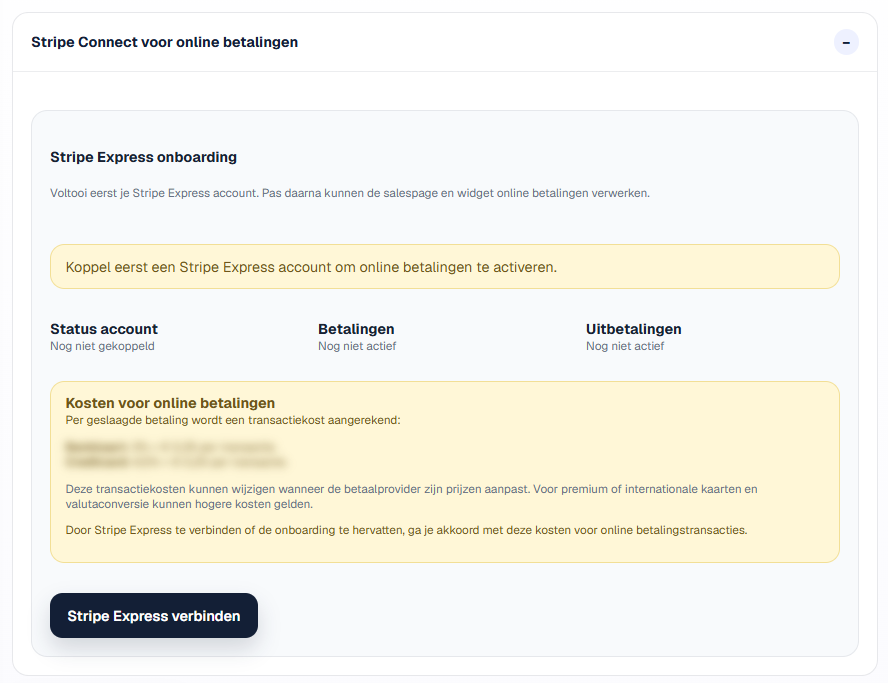The width and height of the screenshot is (888, 683).
Task: Click the 'Status account' label
Action: pyautogui.click(x=104, y=329)
